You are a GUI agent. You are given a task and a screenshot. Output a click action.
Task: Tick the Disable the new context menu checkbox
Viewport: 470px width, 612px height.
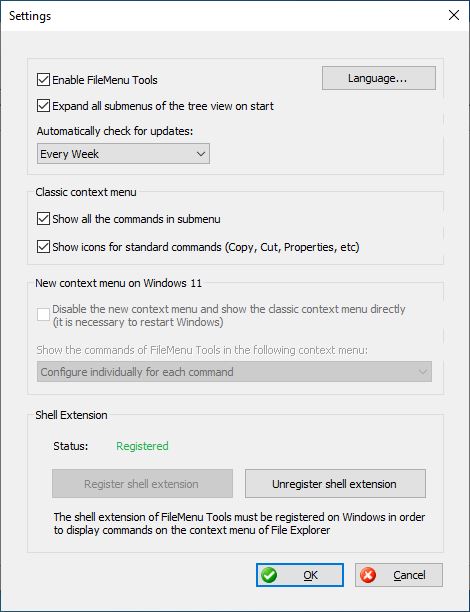click(x=43, y=315)
